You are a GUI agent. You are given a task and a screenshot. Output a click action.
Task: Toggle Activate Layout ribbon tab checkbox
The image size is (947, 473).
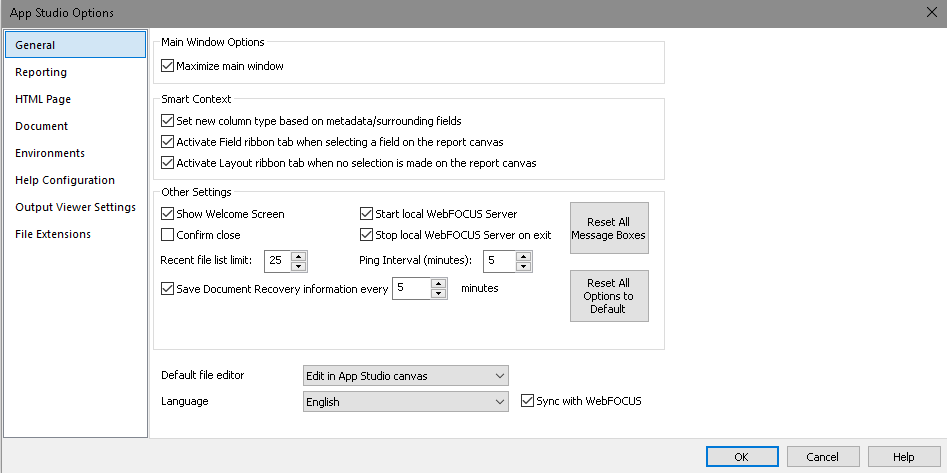167,162
